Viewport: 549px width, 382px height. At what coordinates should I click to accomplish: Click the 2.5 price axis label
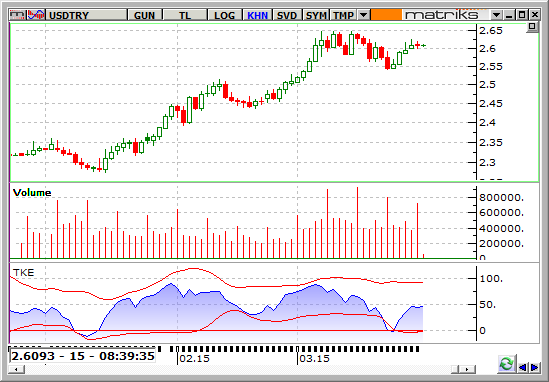[x=487, y=84]
